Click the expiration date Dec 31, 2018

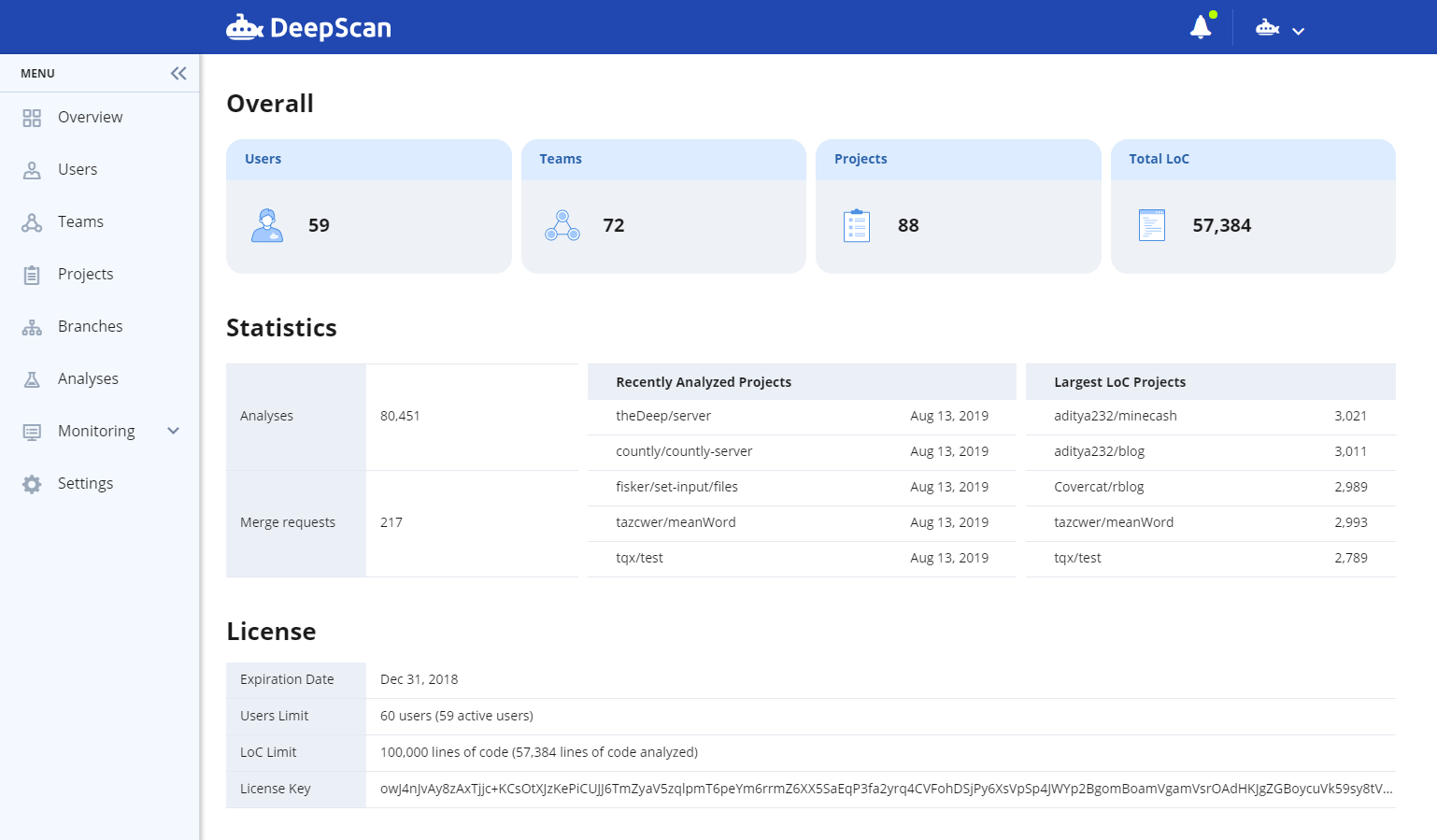click(419, 679)
